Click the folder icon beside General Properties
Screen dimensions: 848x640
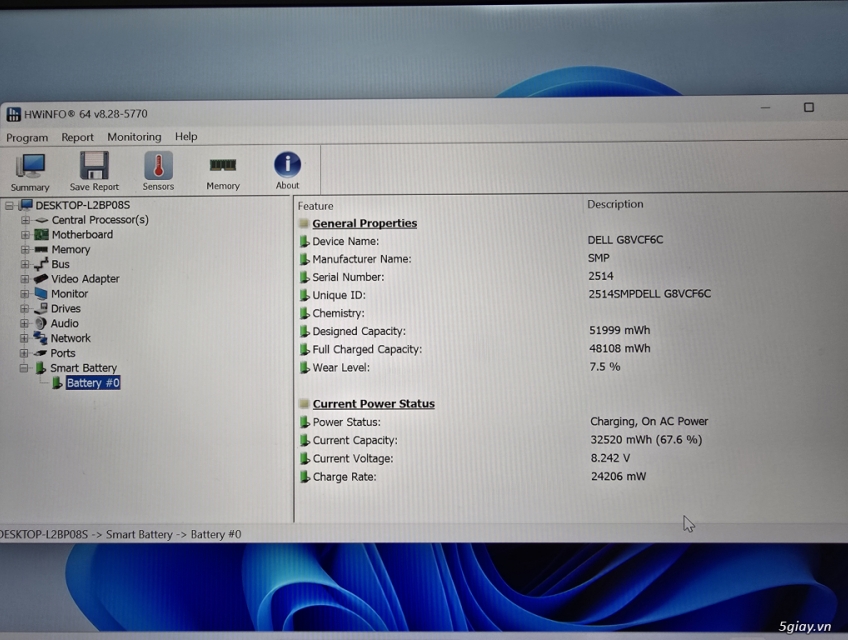[302, 223]
